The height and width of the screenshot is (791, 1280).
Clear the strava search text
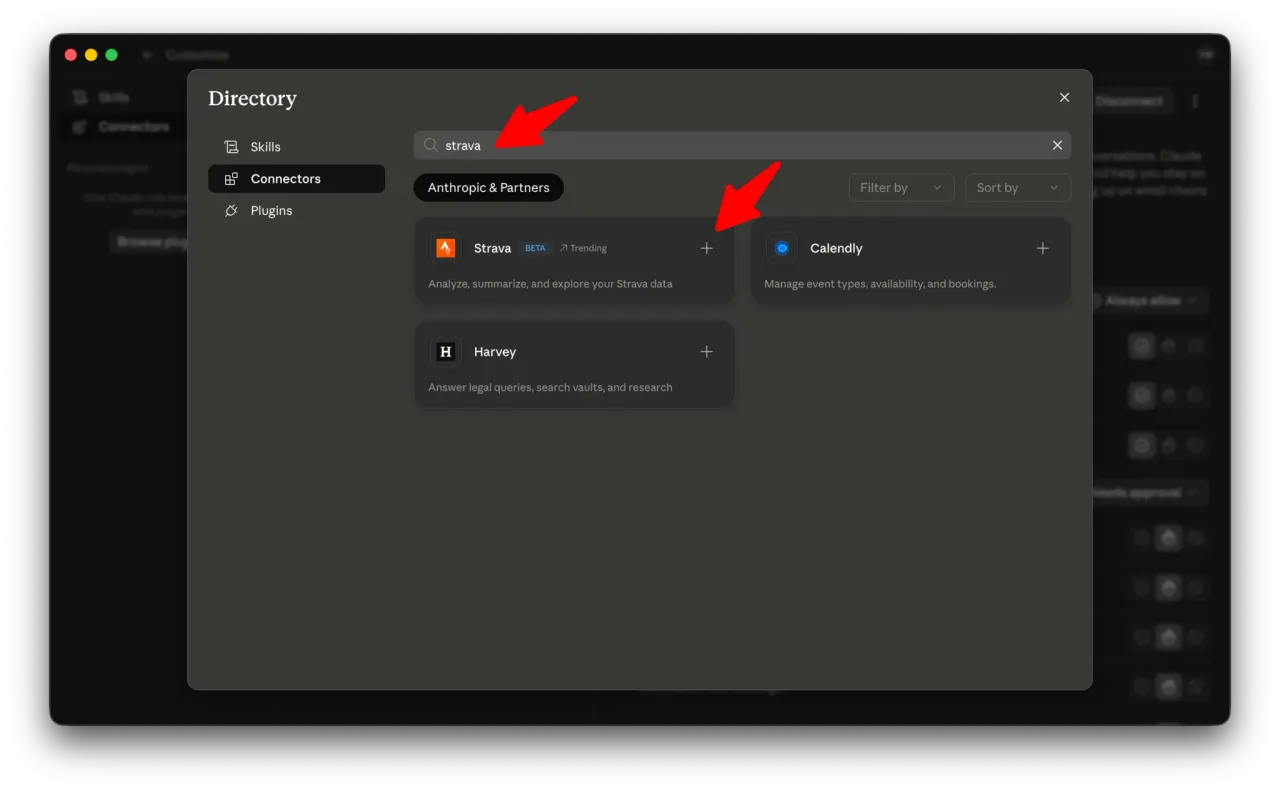point(1057,145)
